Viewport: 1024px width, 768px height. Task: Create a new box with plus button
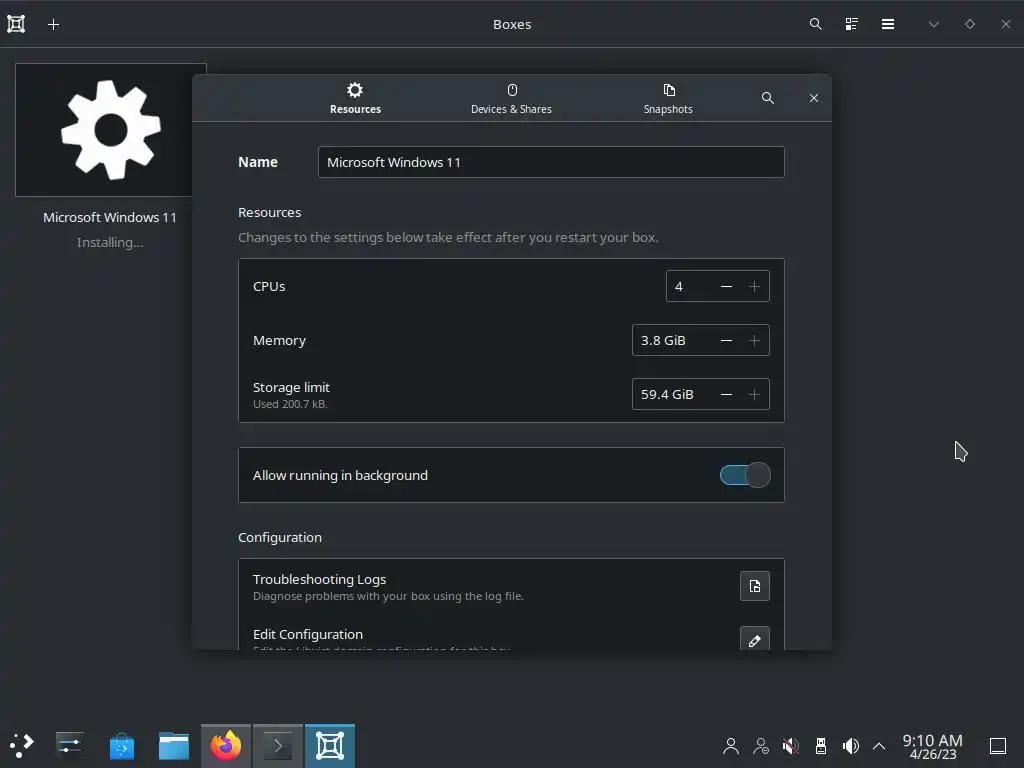[54, 24]
